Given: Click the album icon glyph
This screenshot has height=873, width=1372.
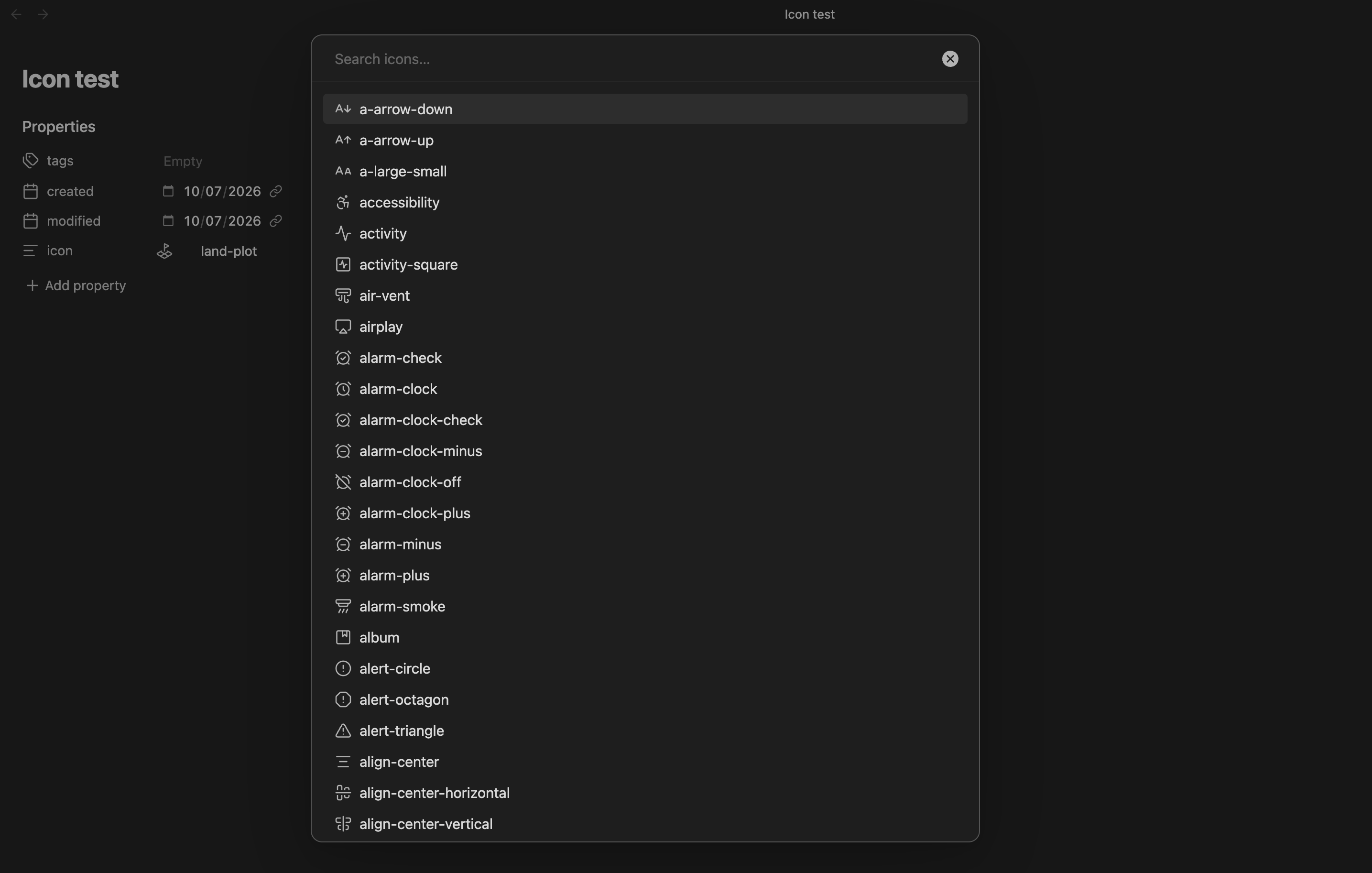Looking at the screenshot, I should point(343,637).
